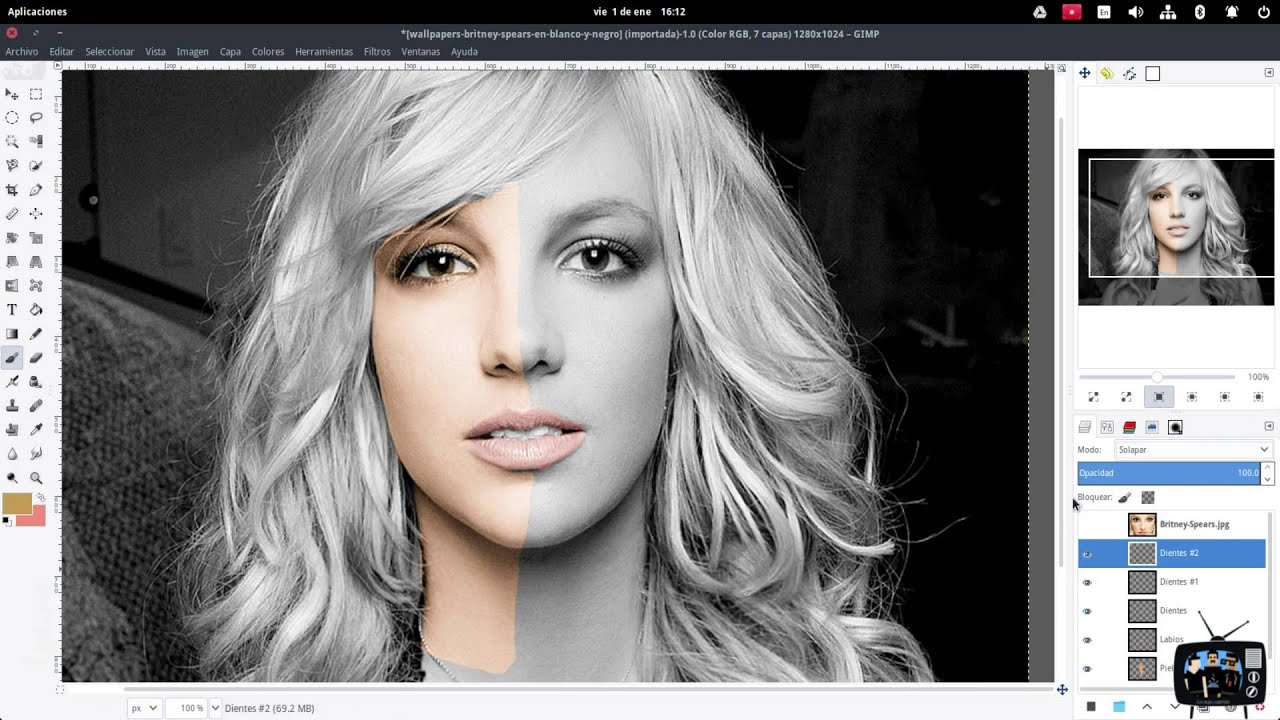The width and height of the screenshot is (1280, 720).
Task: Select the Pencil tool
Action: [x=36, y=334]
